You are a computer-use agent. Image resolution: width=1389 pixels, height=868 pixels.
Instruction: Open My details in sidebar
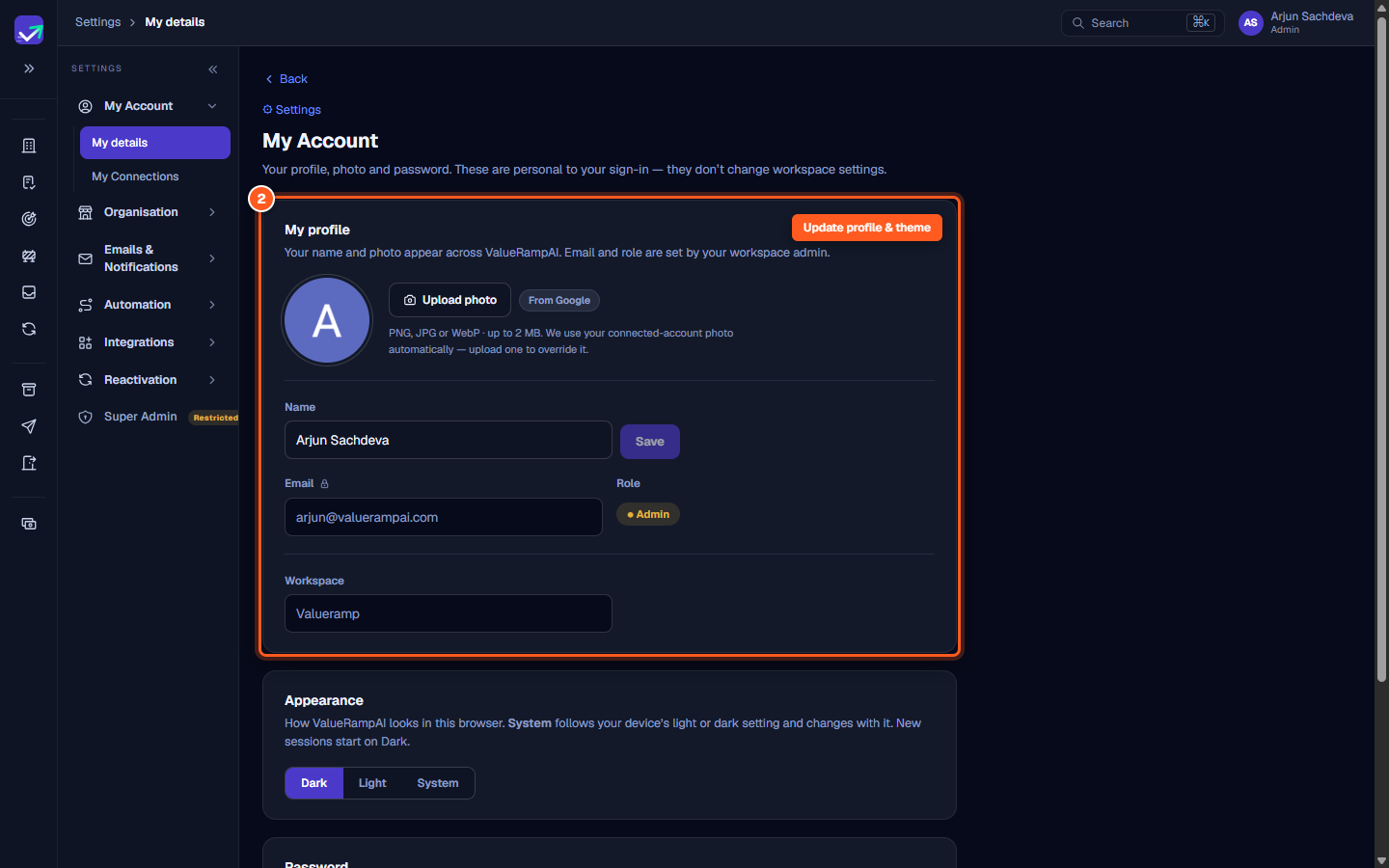[x=155, y=143]
